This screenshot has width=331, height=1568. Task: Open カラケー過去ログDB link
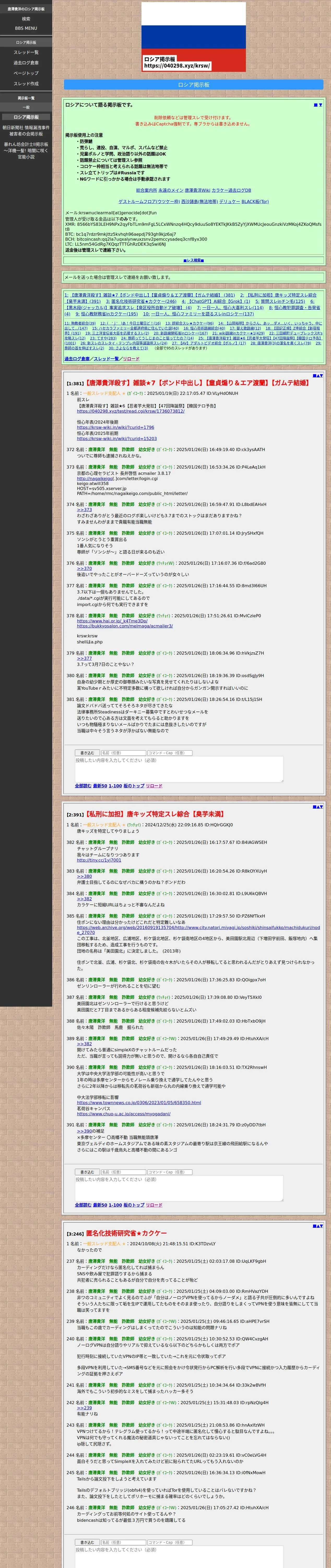point(231,191)
